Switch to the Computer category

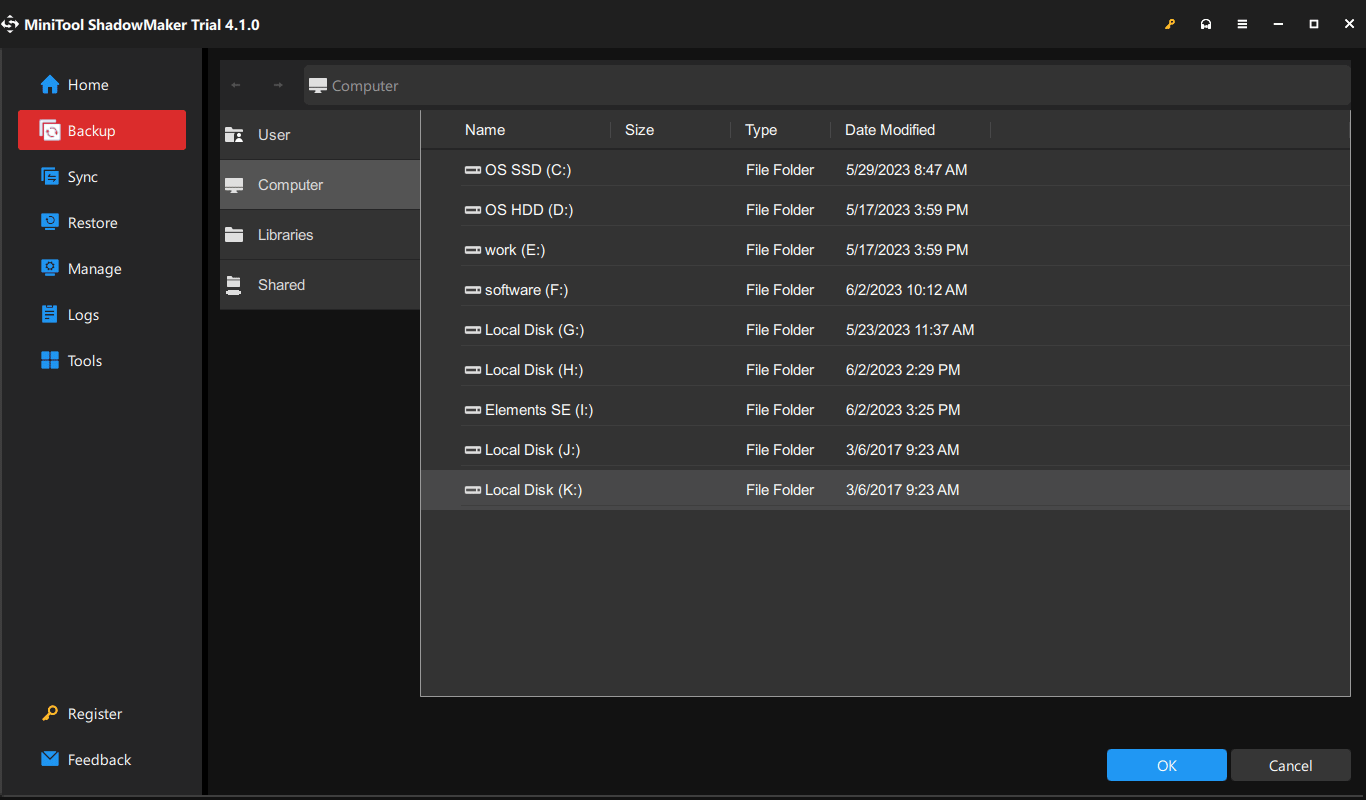(291, 184)
